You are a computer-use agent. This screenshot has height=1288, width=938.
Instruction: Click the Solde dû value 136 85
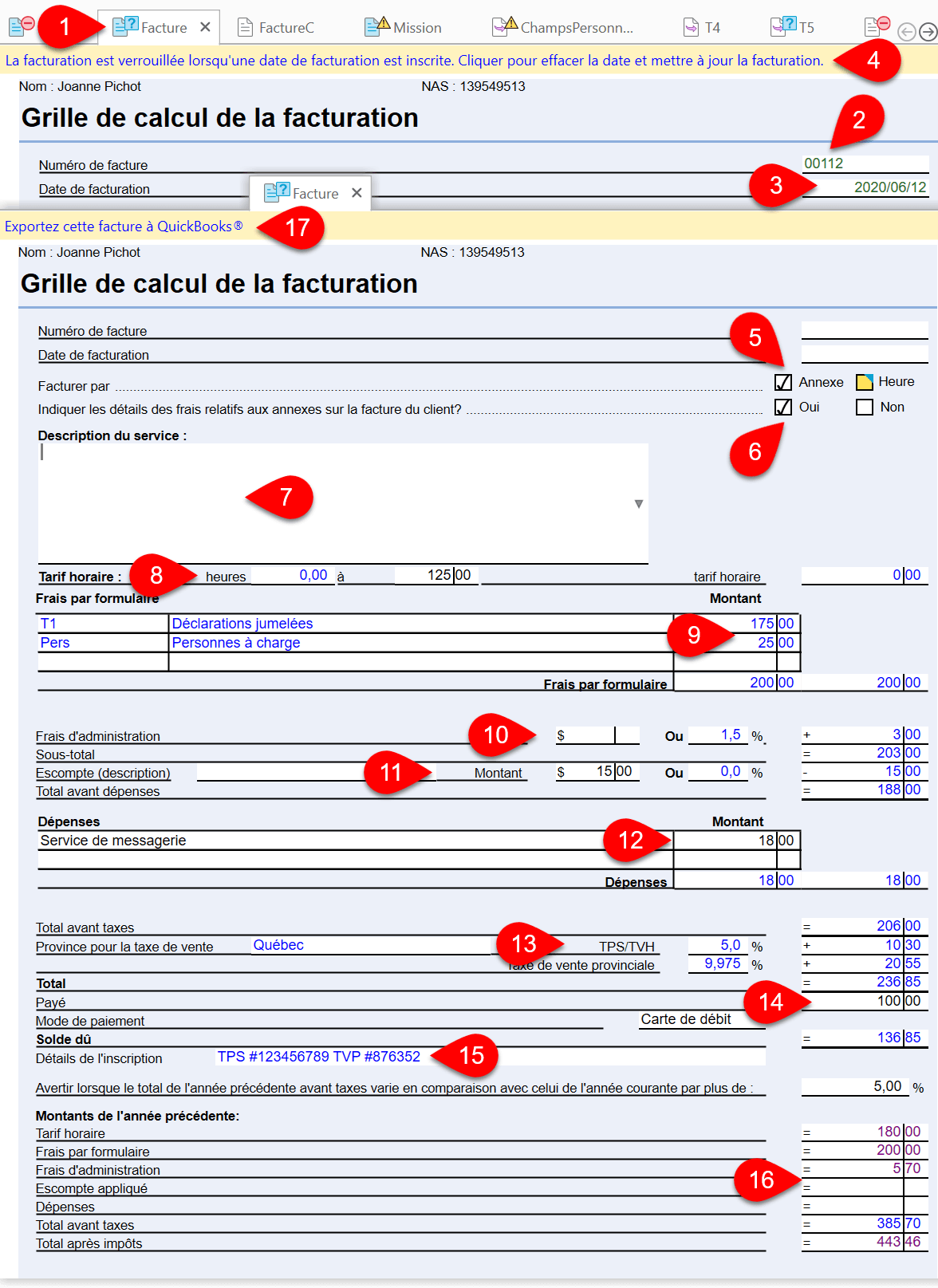pyautogui.click(x=865, y=1038)
